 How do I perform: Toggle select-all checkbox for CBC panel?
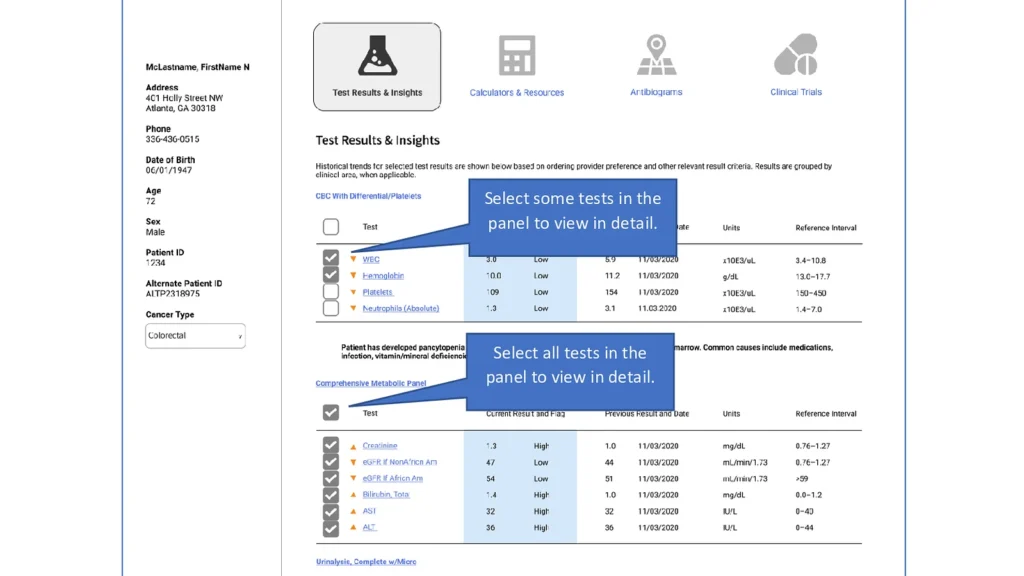point(331,227)
